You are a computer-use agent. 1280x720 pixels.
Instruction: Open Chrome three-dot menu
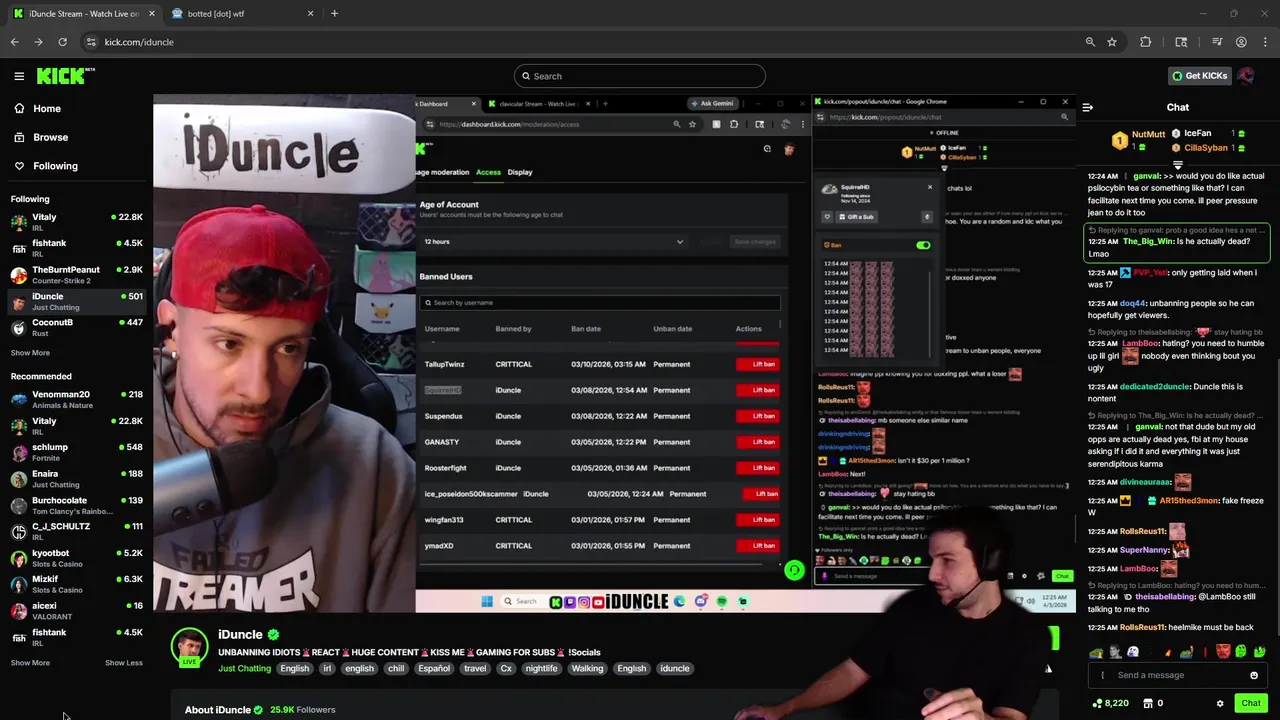pos(1265,42)
